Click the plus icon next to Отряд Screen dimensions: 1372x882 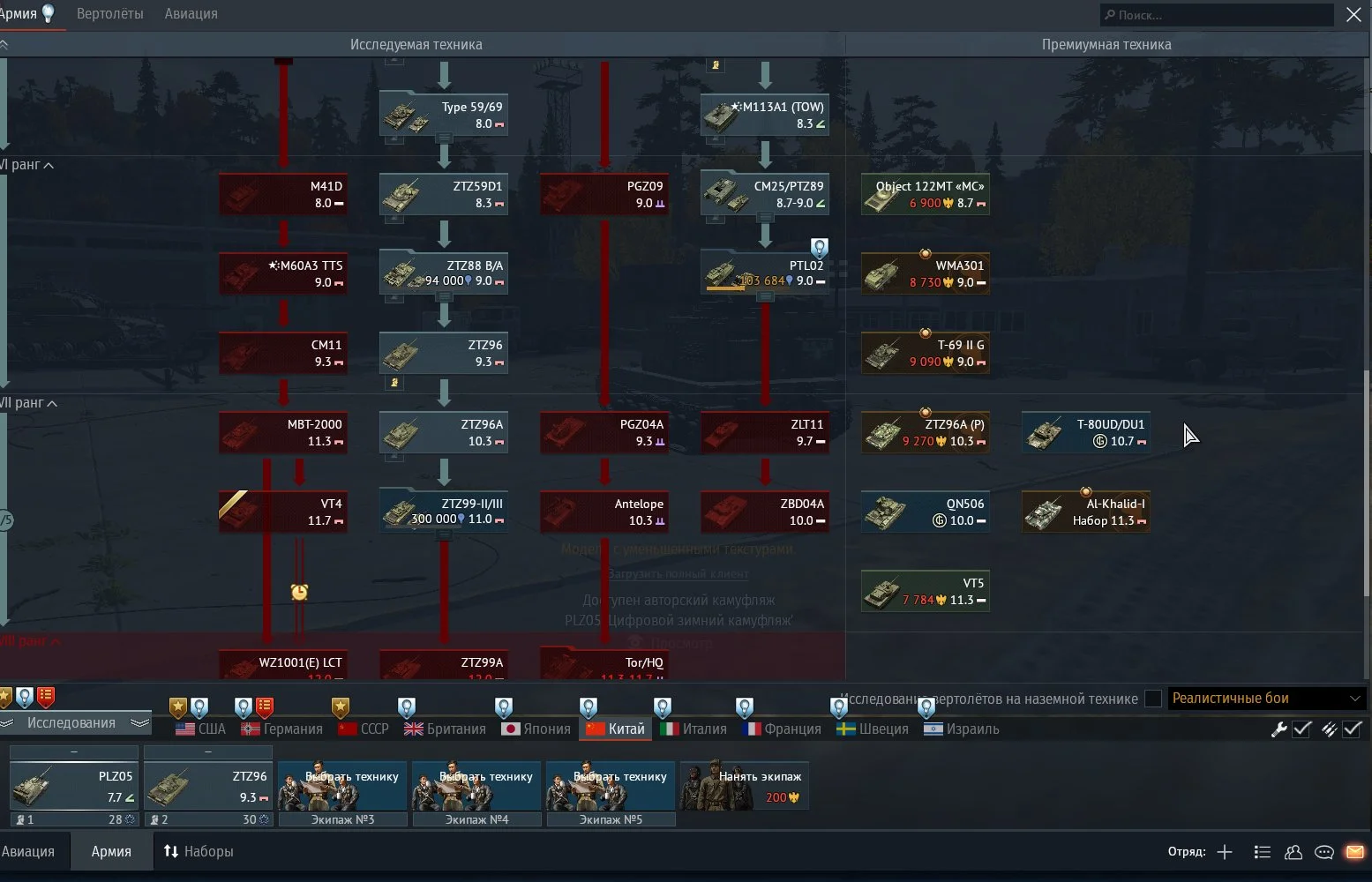coord(1225,852)
